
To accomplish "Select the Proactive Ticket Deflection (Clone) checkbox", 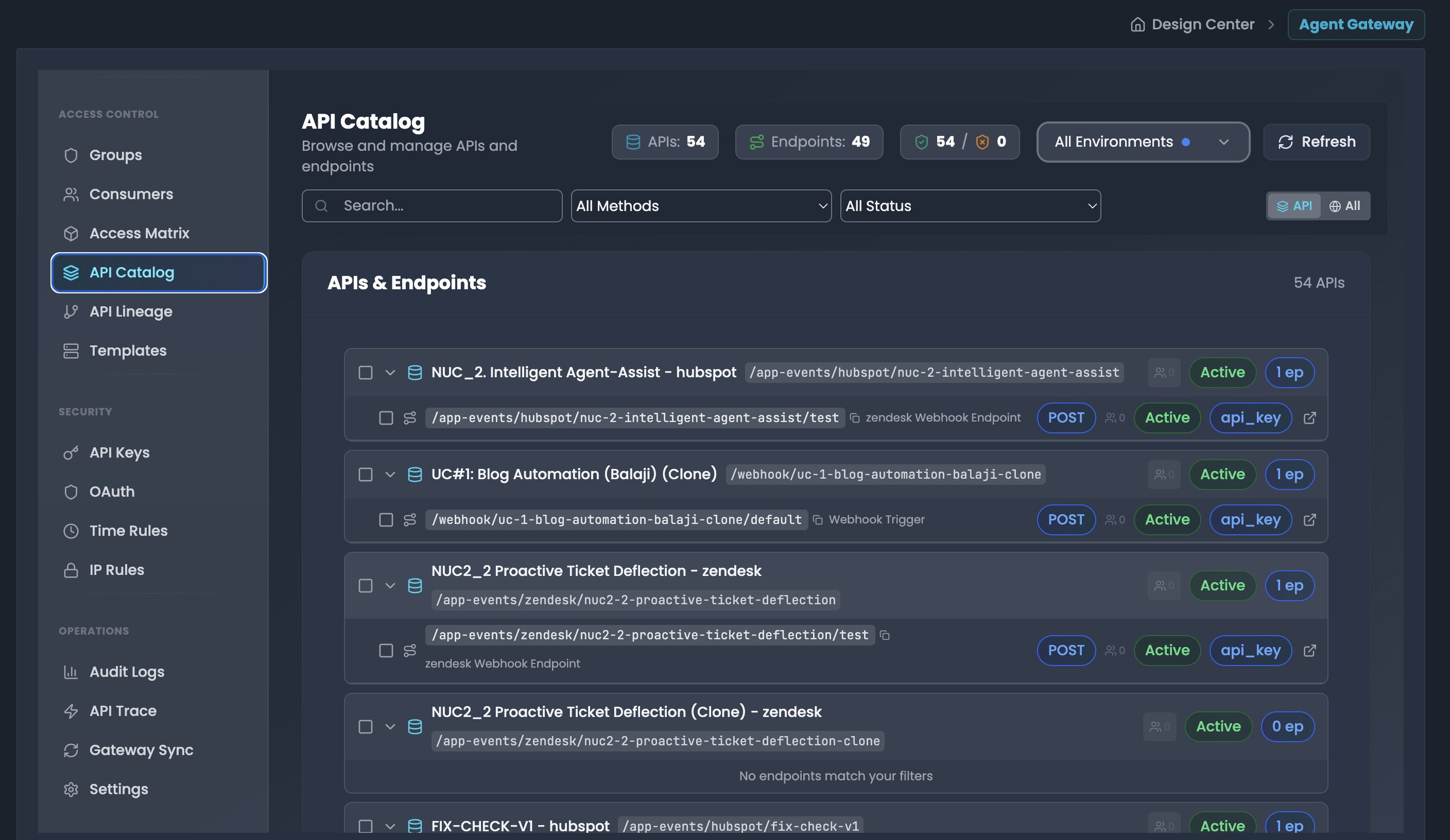I will coord(366,727).
